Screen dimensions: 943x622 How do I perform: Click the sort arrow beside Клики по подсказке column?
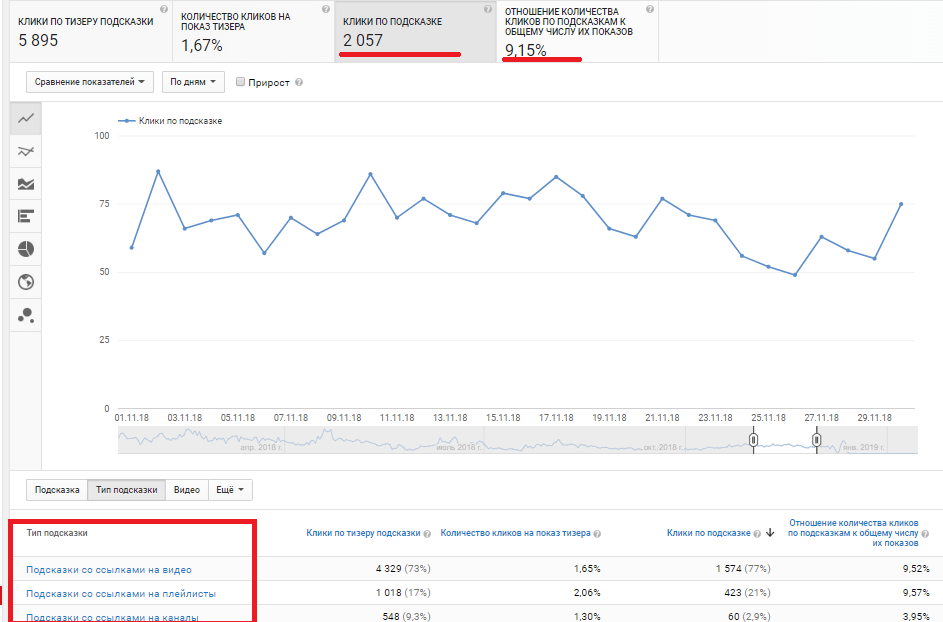pos(770,534)
